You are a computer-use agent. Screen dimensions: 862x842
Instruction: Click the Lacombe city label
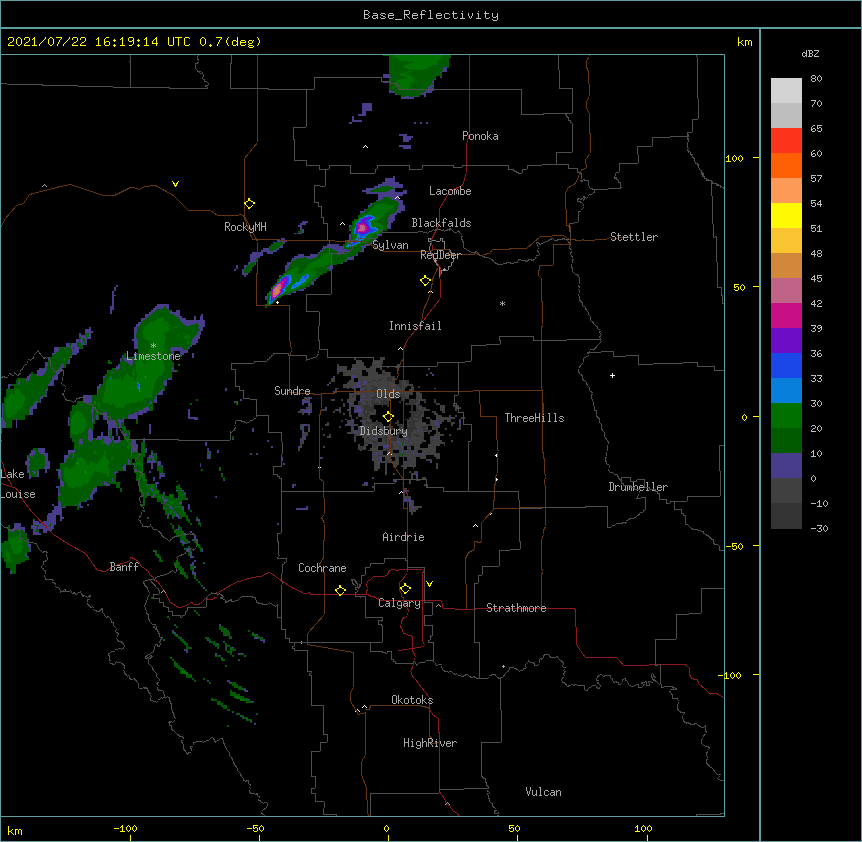450,191
